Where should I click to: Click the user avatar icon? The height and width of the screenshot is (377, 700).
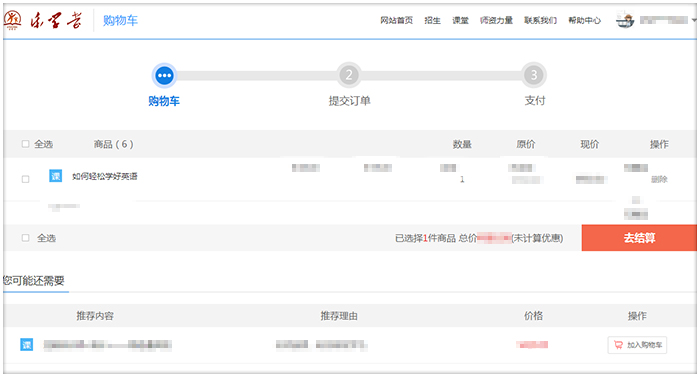click(x=625, y=20)
